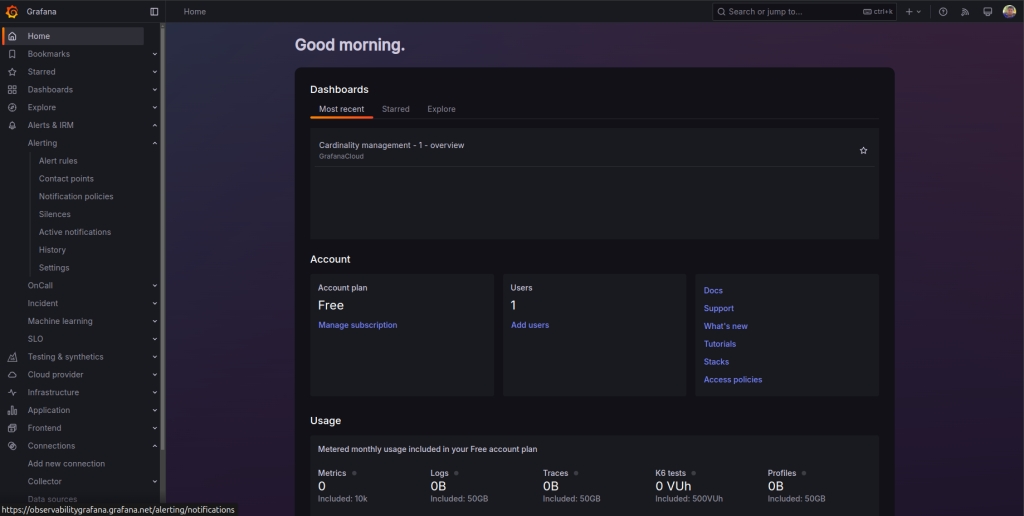Collapse the Alerting subsection chevron
The image size is (1024, 516).
coord(154,143)
